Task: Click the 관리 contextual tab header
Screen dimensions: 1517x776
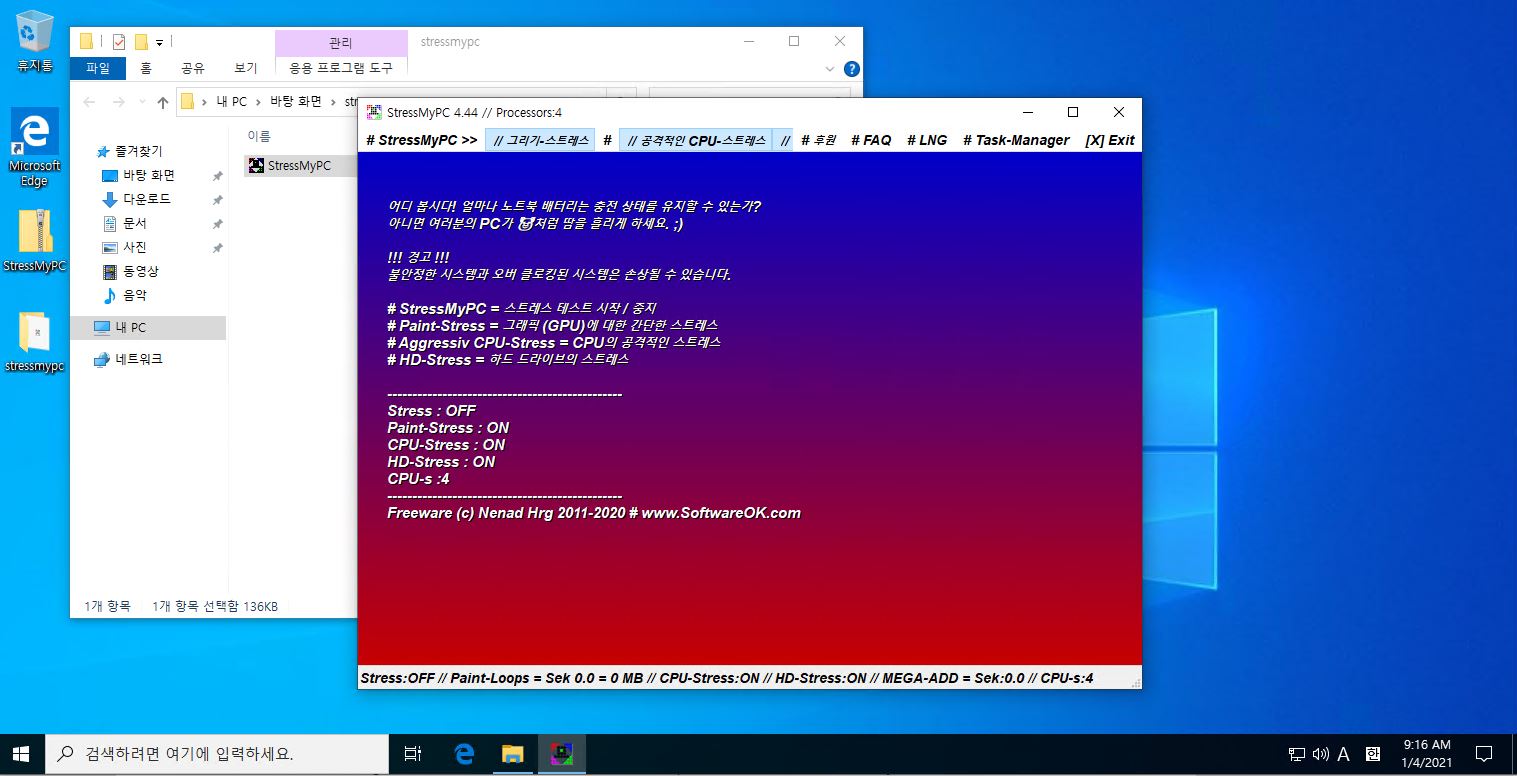Action: (x=341, y=43)
